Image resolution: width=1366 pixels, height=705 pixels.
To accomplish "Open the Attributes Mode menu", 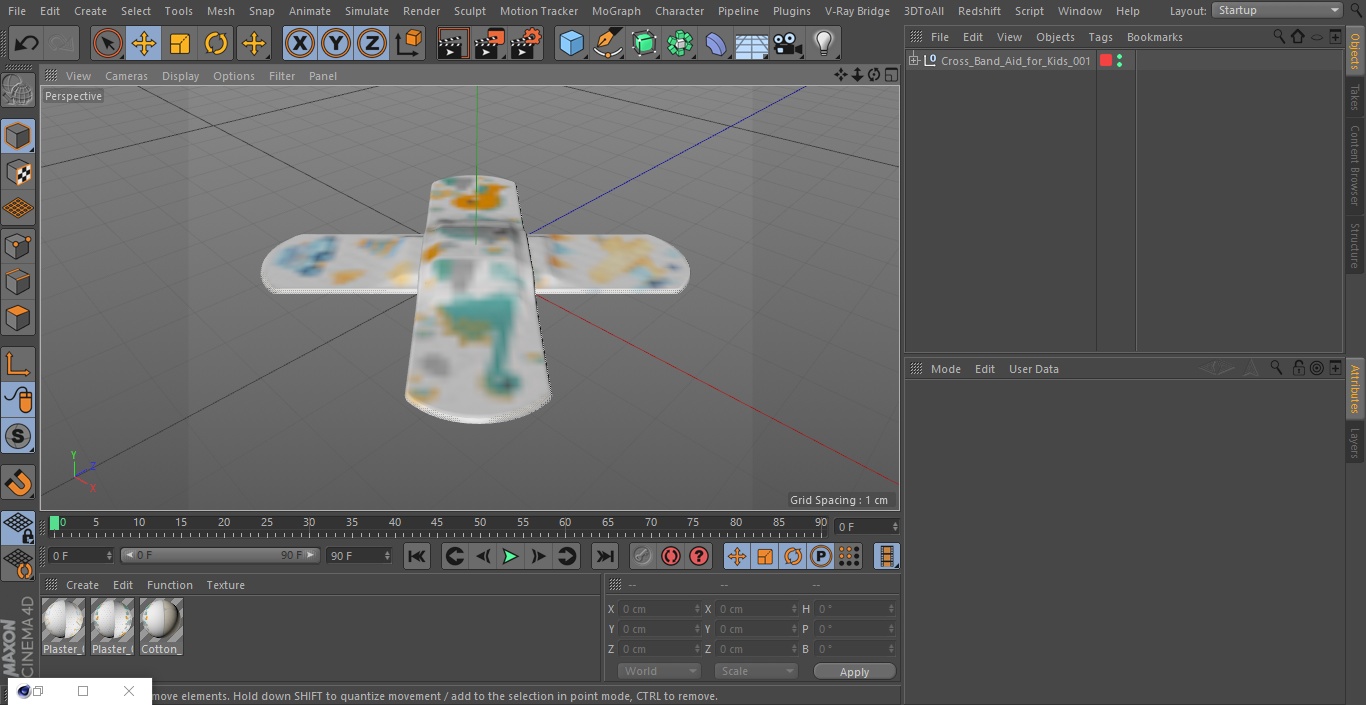I will (x=946, y=369).
